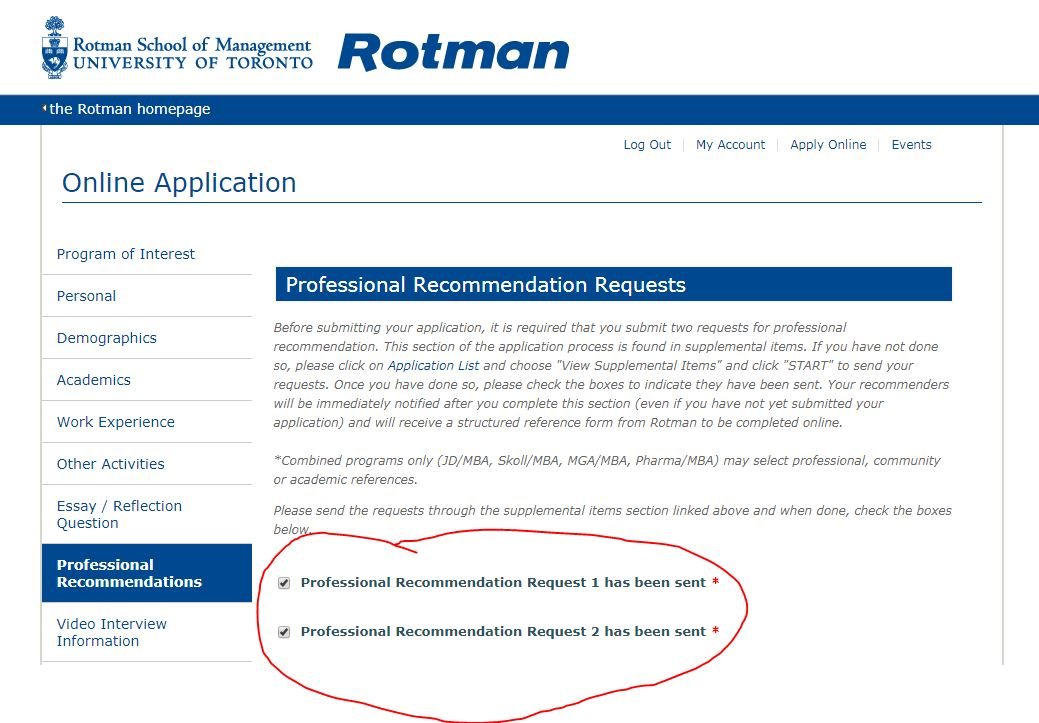Go to the Rotman homepage link
The height and width of the screenshot is (723, 1039).
pyautogui.click(x=130, y=109)
